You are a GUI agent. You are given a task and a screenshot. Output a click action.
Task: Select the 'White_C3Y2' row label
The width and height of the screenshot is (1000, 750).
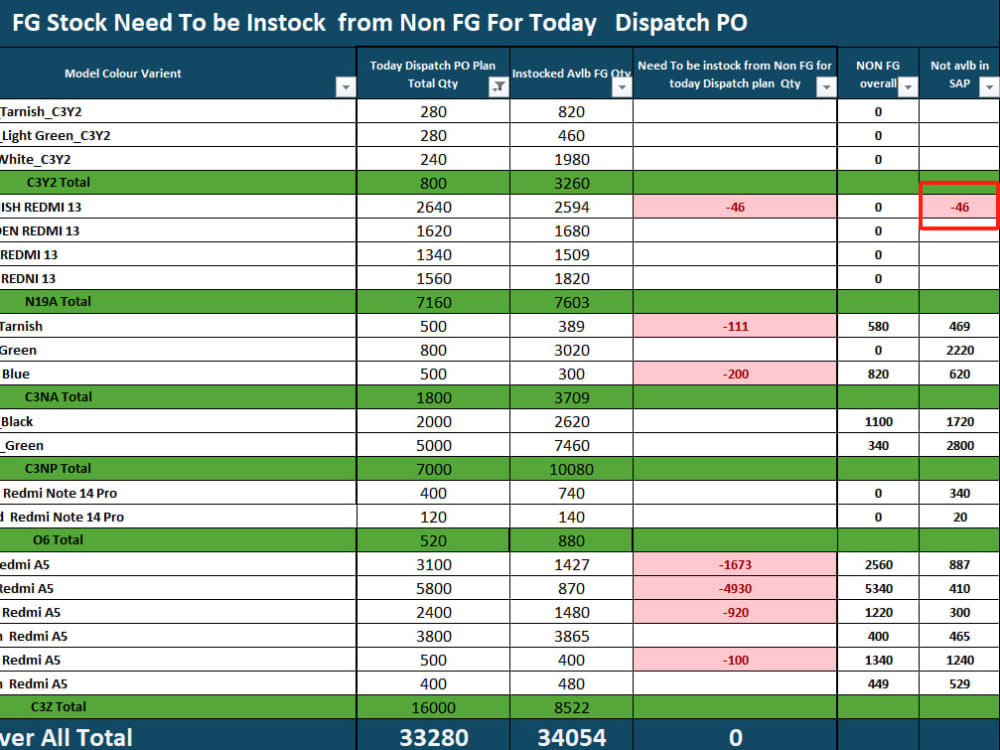click(35, 159)
